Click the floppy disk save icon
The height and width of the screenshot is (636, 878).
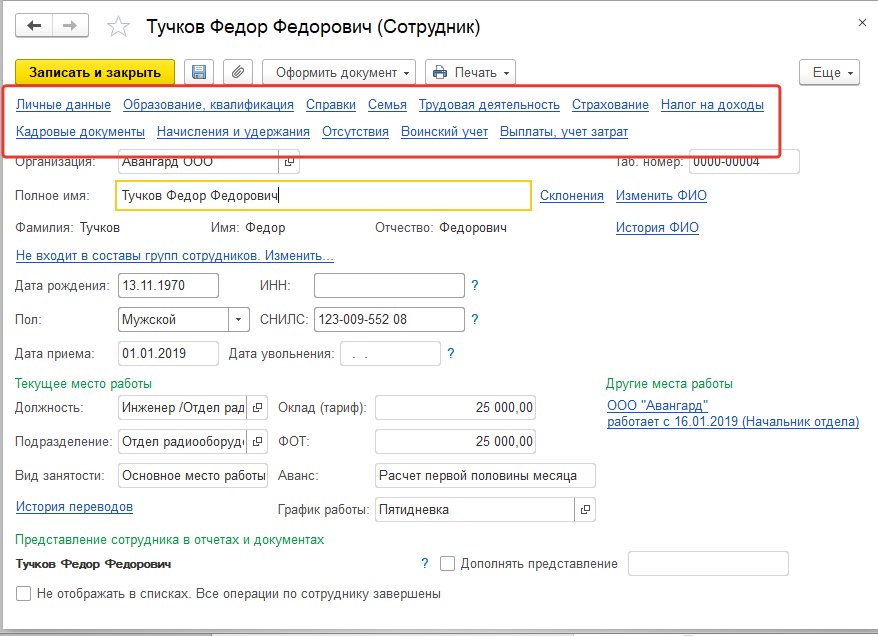point(199,72)
